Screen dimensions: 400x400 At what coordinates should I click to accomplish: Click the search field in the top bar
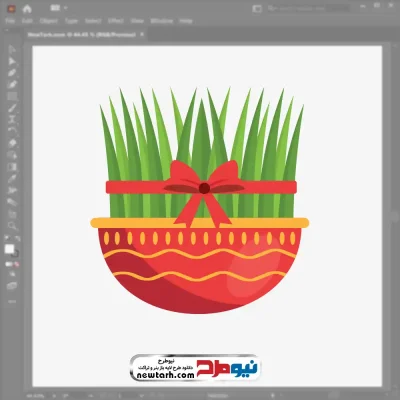coord(308,8)
